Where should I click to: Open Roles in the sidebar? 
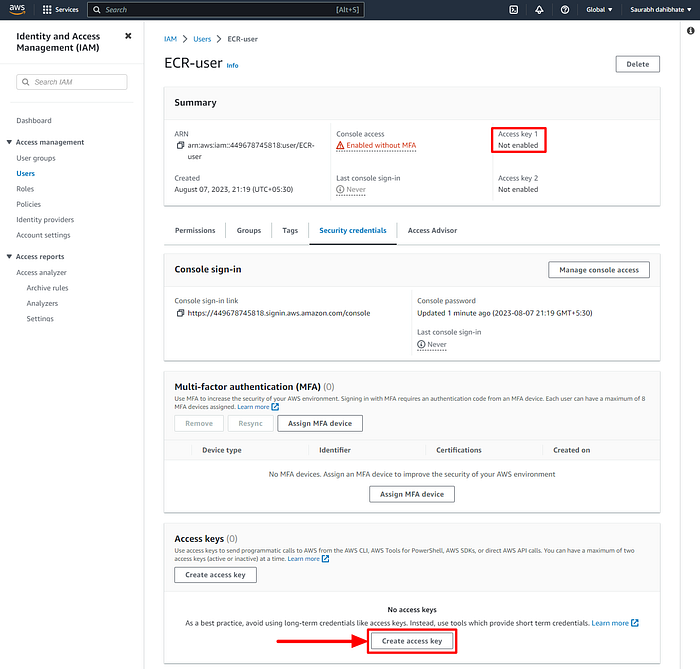point(25,189)
